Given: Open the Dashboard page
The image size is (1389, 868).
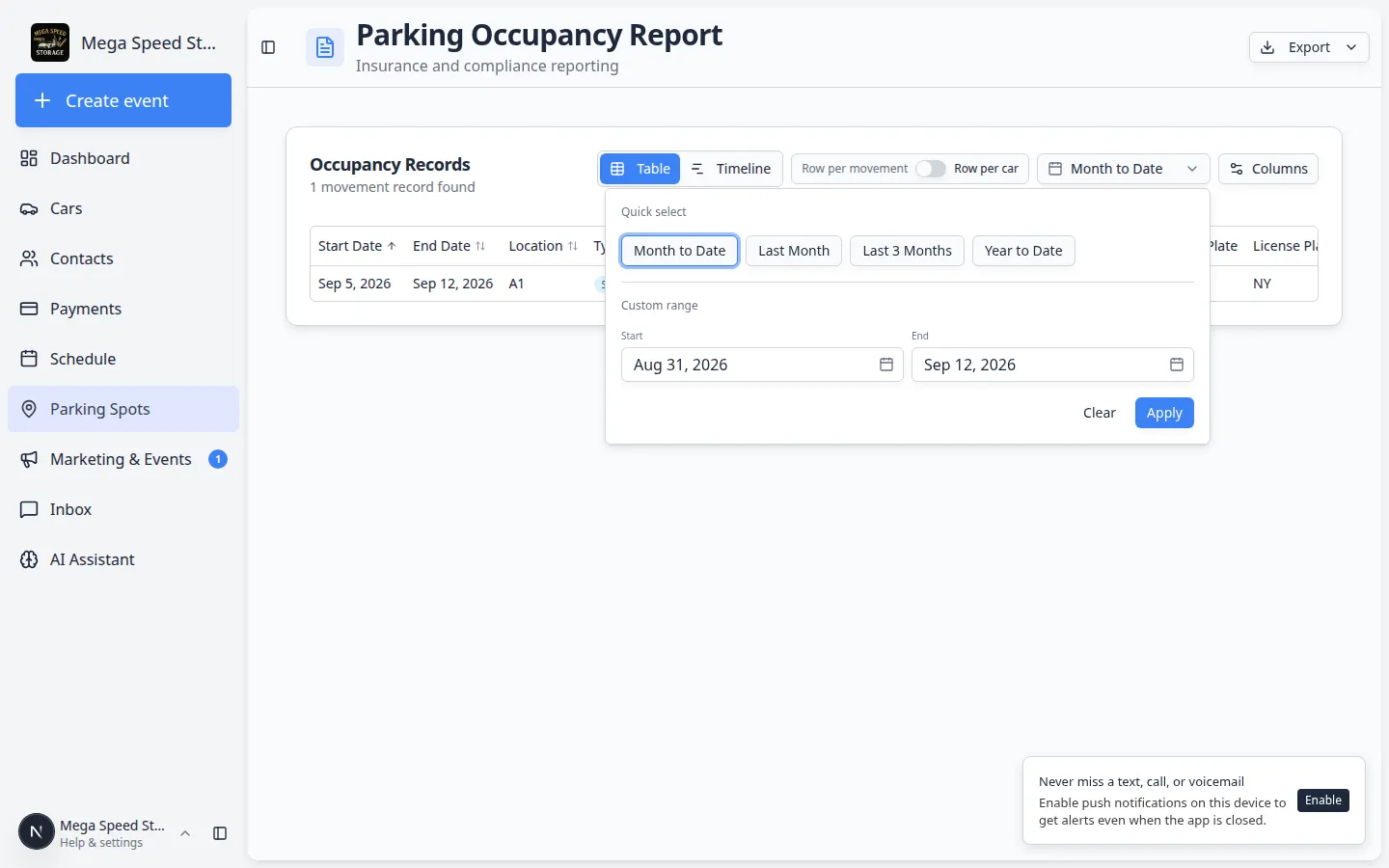Looking at the screenshot, I should 123,158.
